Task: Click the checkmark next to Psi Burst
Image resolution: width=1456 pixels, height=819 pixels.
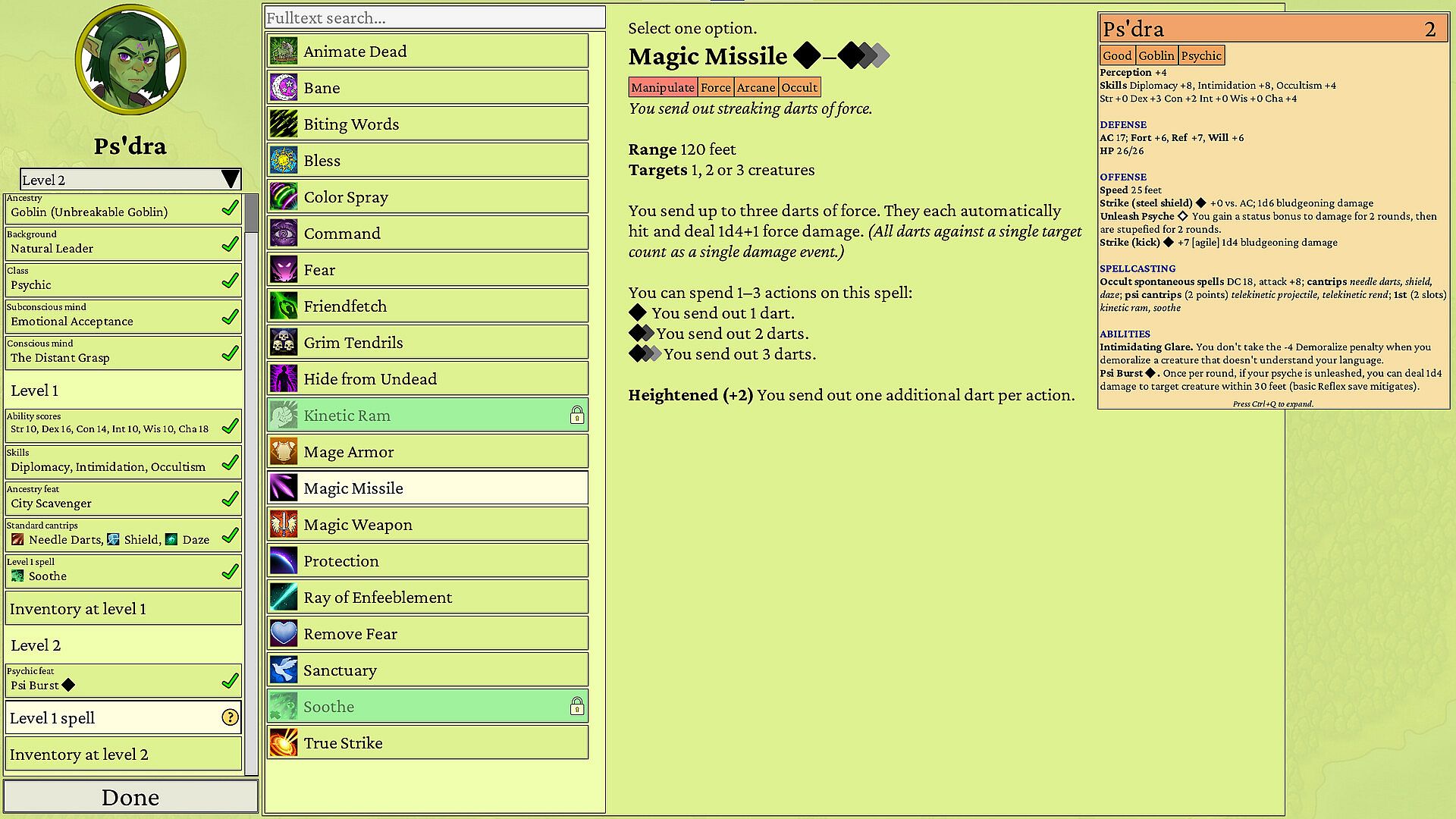Action: click(230, 682)
